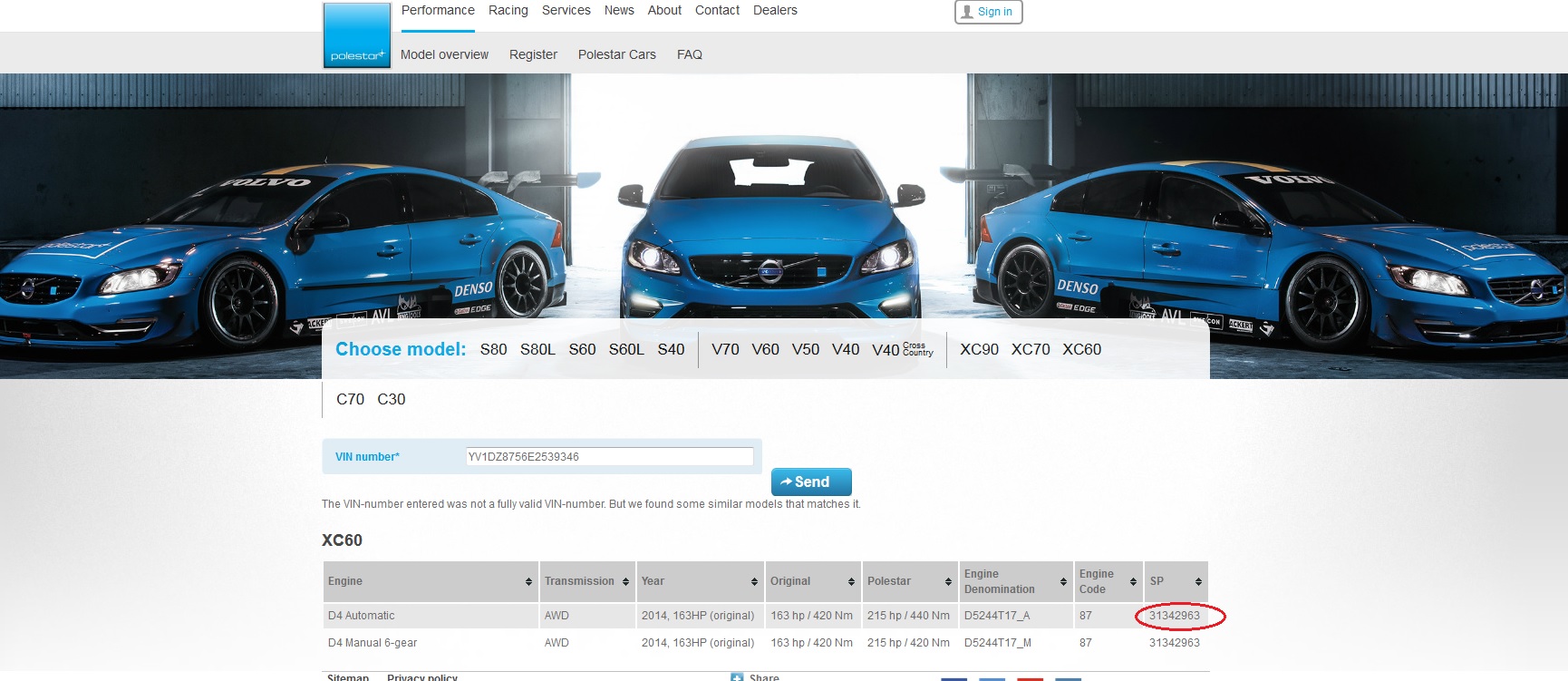Sort by Year column arrows
The image size is (1568, 681).
tap(754, 582)
